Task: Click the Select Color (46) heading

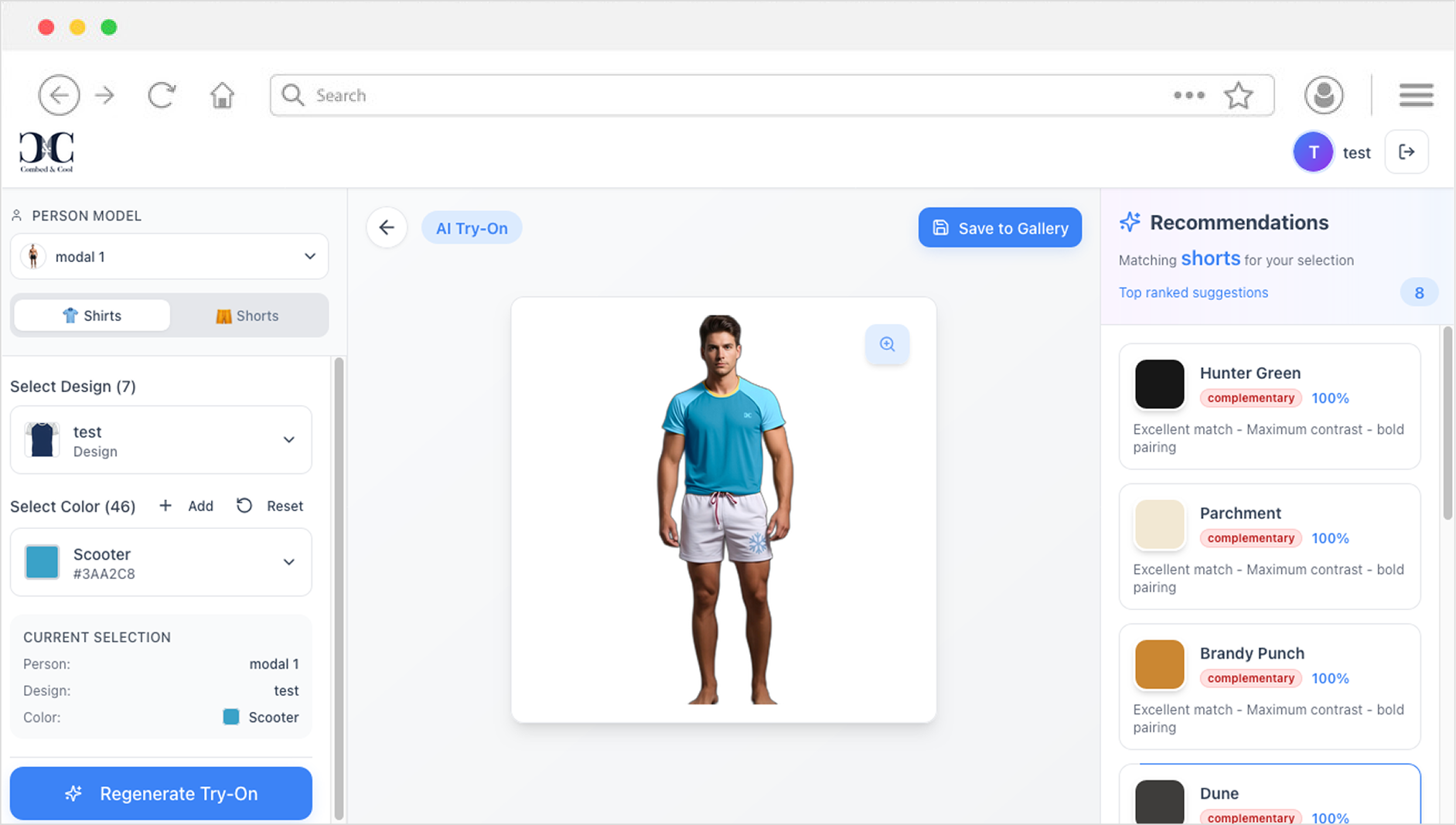Action: pyautogui.click(x=73, y=506)
